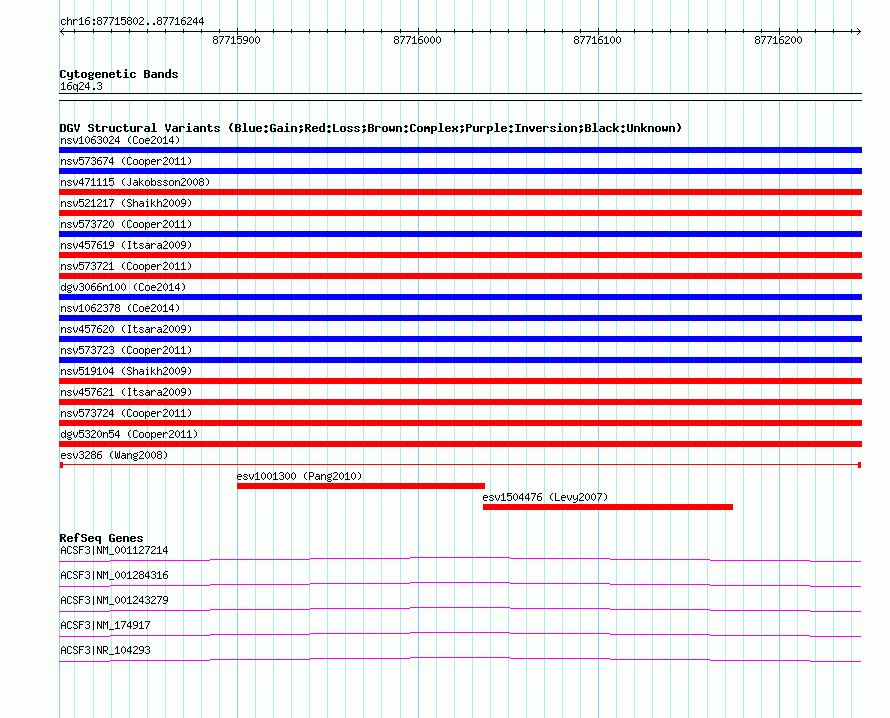This screenshot has height=718, width=890.
Task: Open nsv1062378 (Coe2014) variant label
Action: 120,308
